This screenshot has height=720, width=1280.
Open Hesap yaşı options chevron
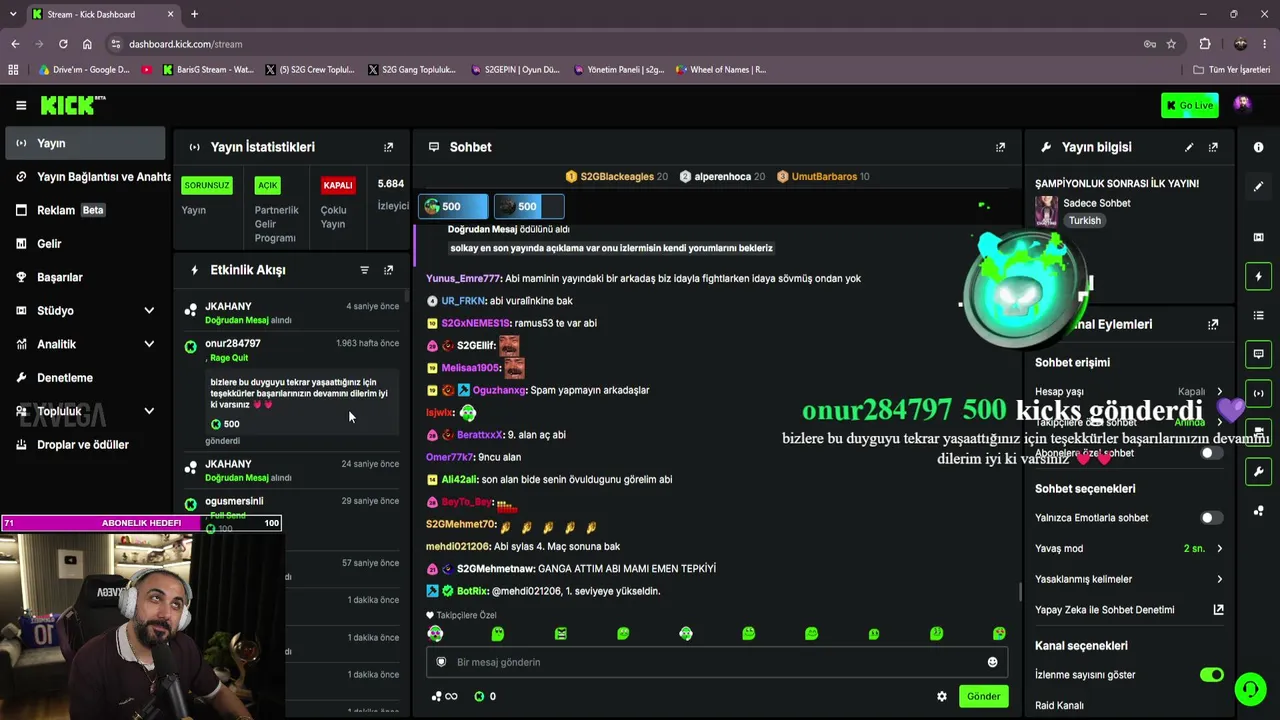[x=1219, y=392]
